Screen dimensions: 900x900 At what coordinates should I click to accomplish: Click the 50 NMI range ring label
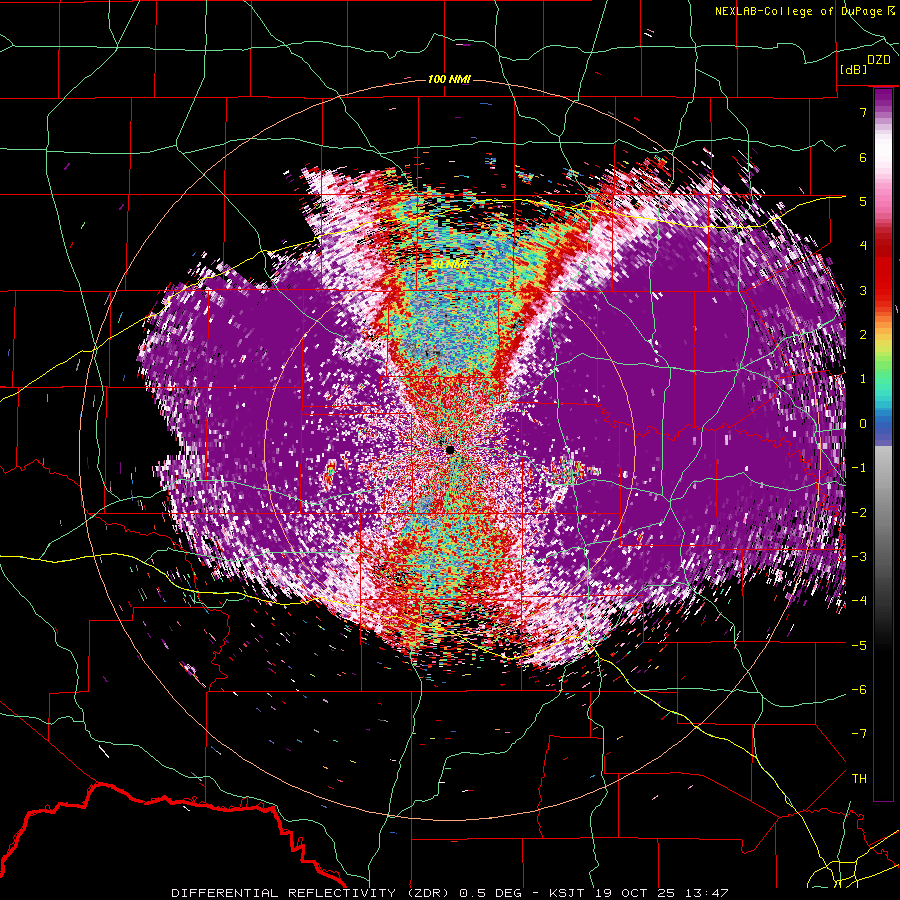pyautogui.click(x=449, y=265)
